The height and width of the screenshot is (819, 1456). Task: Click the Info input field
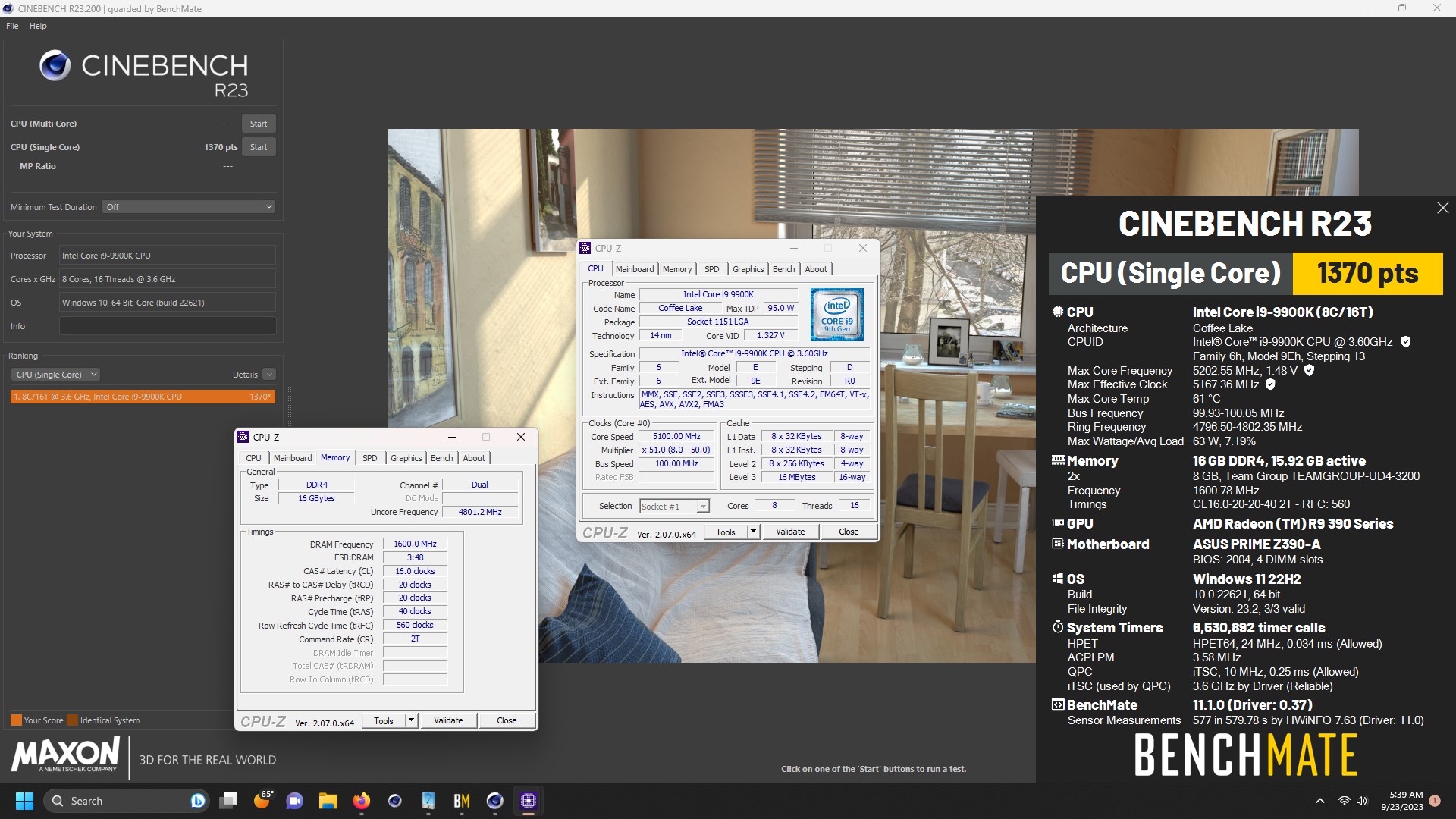tap(168, 326)
